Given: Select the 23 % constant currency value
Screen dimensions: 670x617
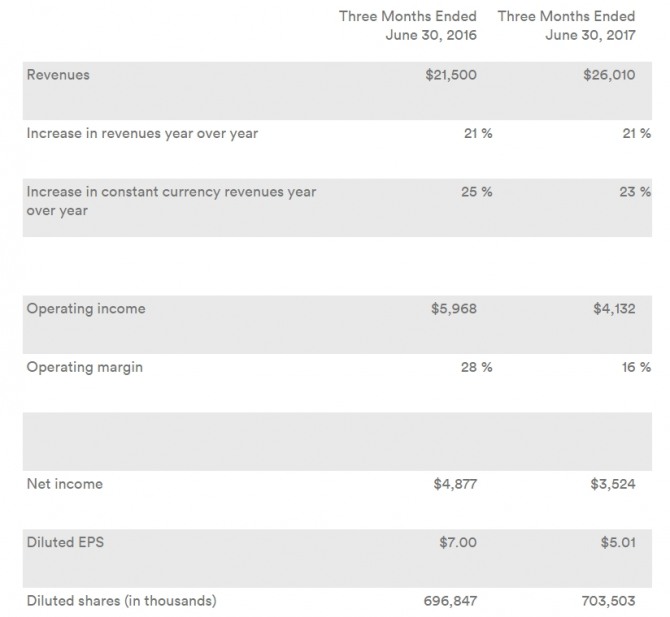Looking at the screenshot, I should pos(634,192).
